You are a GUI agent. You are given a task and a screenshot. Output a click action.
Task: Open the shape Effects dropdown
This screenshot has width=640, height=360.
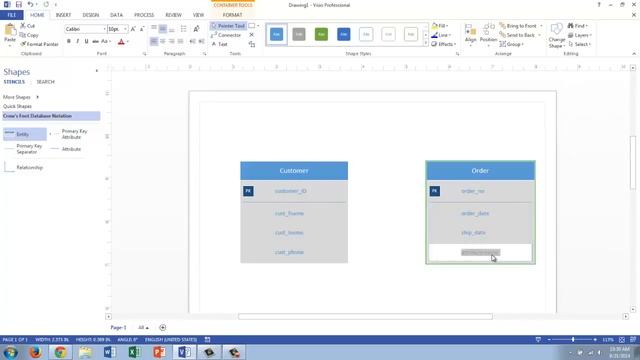click(443, 44)
